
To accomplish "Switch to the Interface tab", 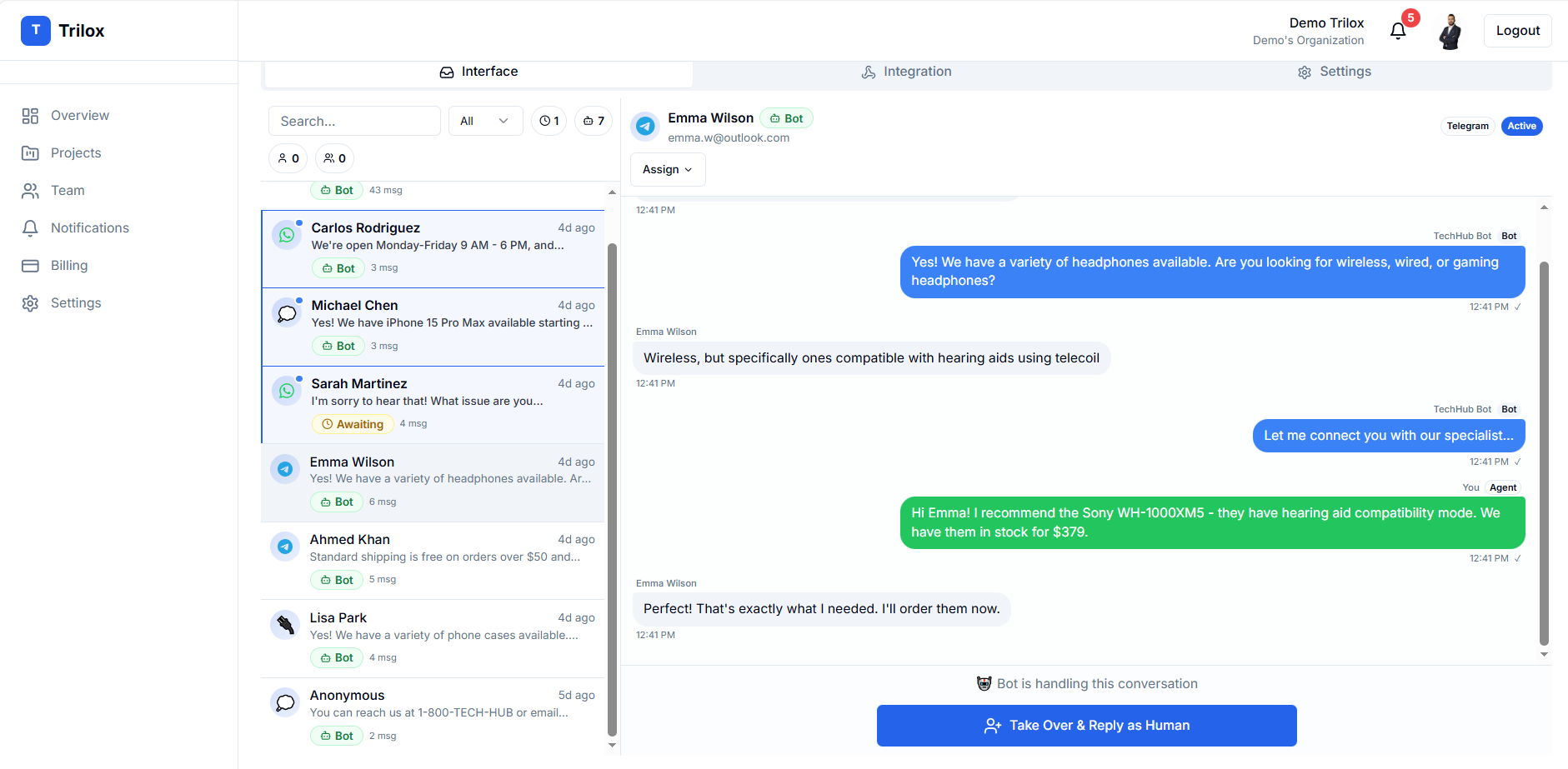I will [478, 72].
